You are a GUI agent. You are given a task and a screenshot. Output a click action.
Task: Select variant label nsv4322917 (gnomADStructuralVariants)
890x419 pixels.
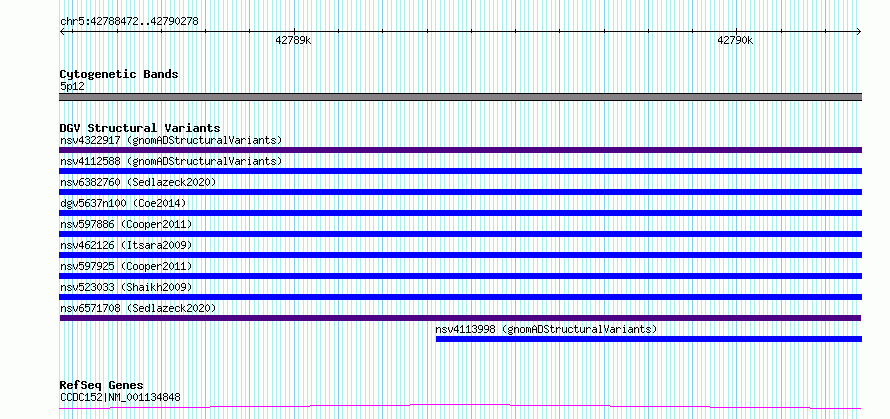click(171, 140)
